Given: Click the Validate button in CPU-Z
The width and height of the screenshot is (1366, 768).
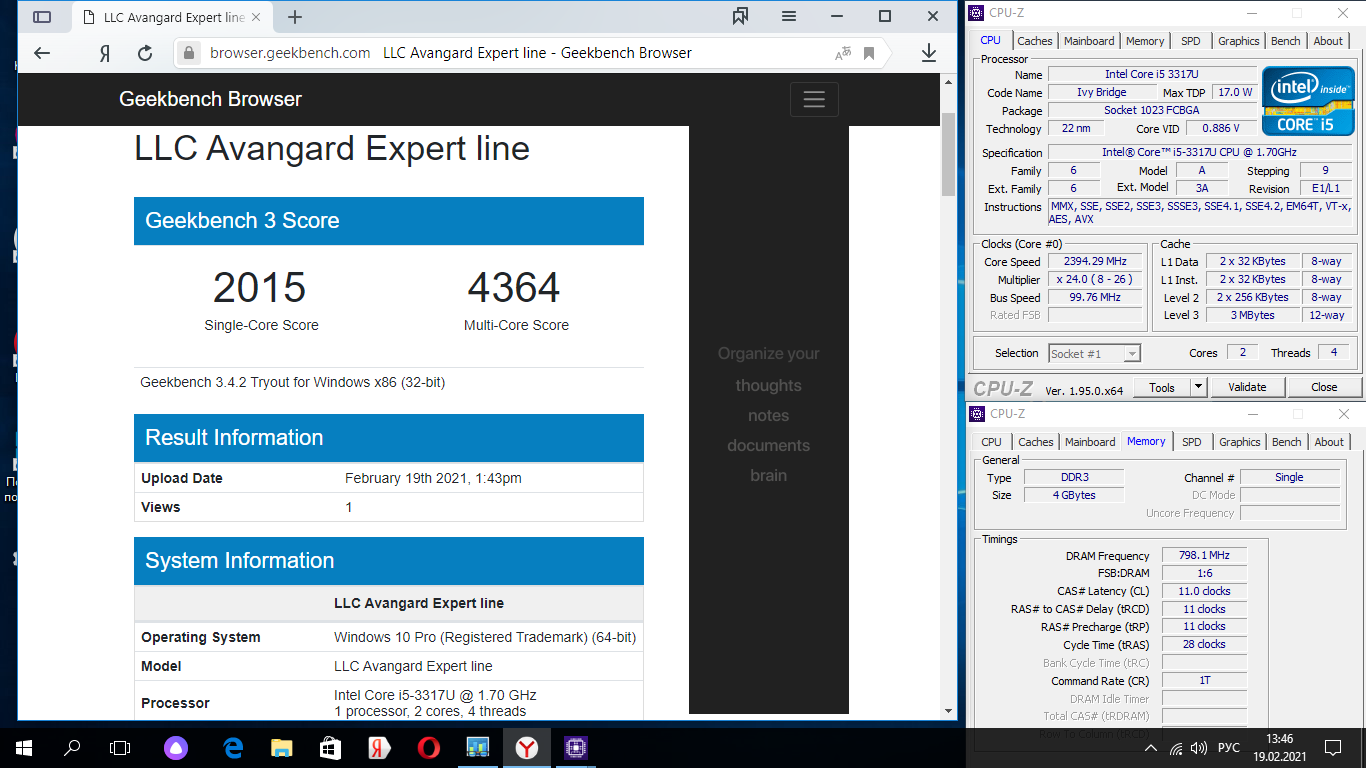Looking at the screenshot, I should click(1247, 387).
